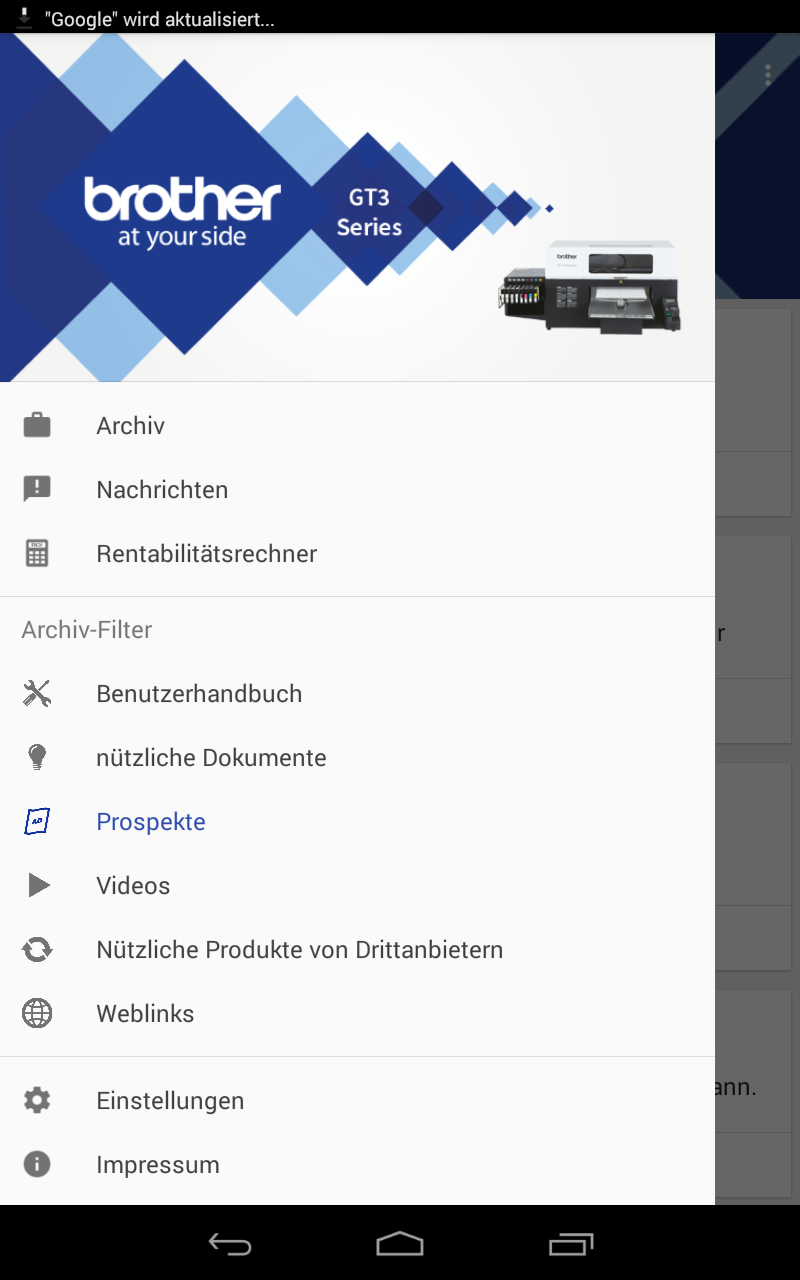The width and height of the screenshot is (800, 1280).
Task: Select the highlighted Prospekte filter
Action: [x=357, y=822]
